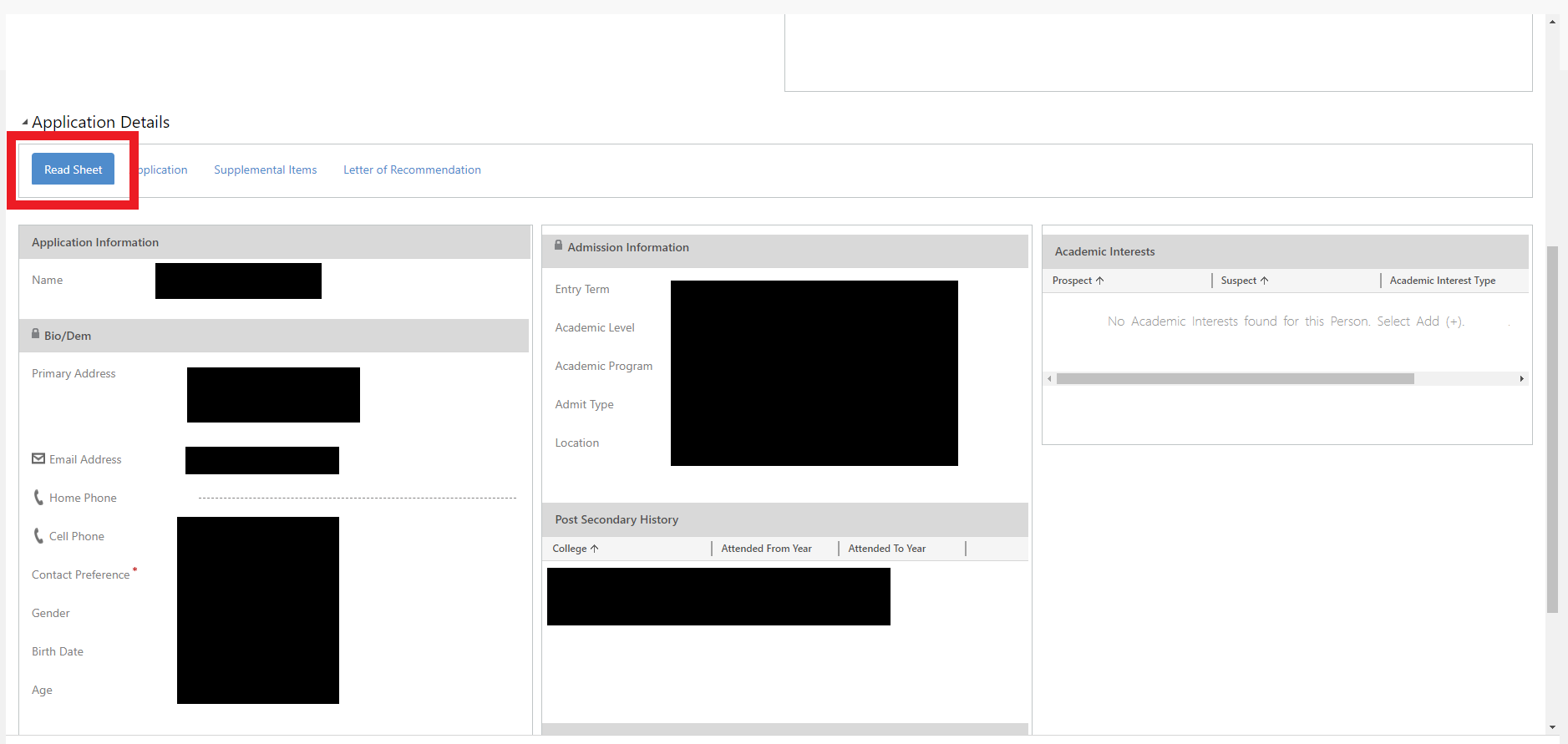Click Academic Interests scrollbar left arrow

point(1050,379)
